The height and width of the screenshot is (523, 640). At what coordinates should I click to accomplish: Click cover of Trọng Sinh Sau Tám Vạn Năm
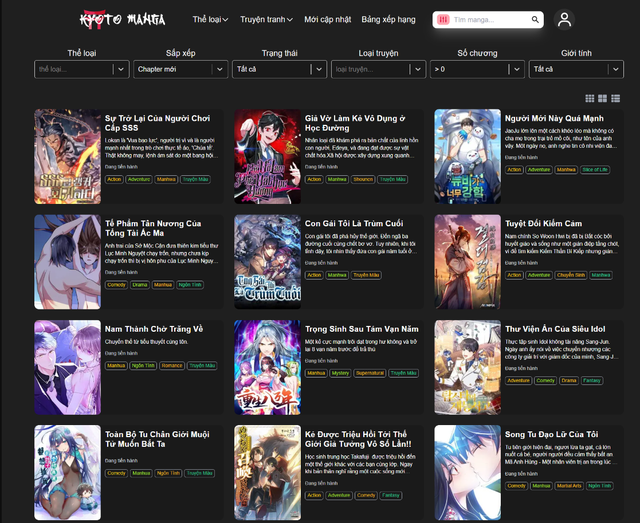[267, 367]
